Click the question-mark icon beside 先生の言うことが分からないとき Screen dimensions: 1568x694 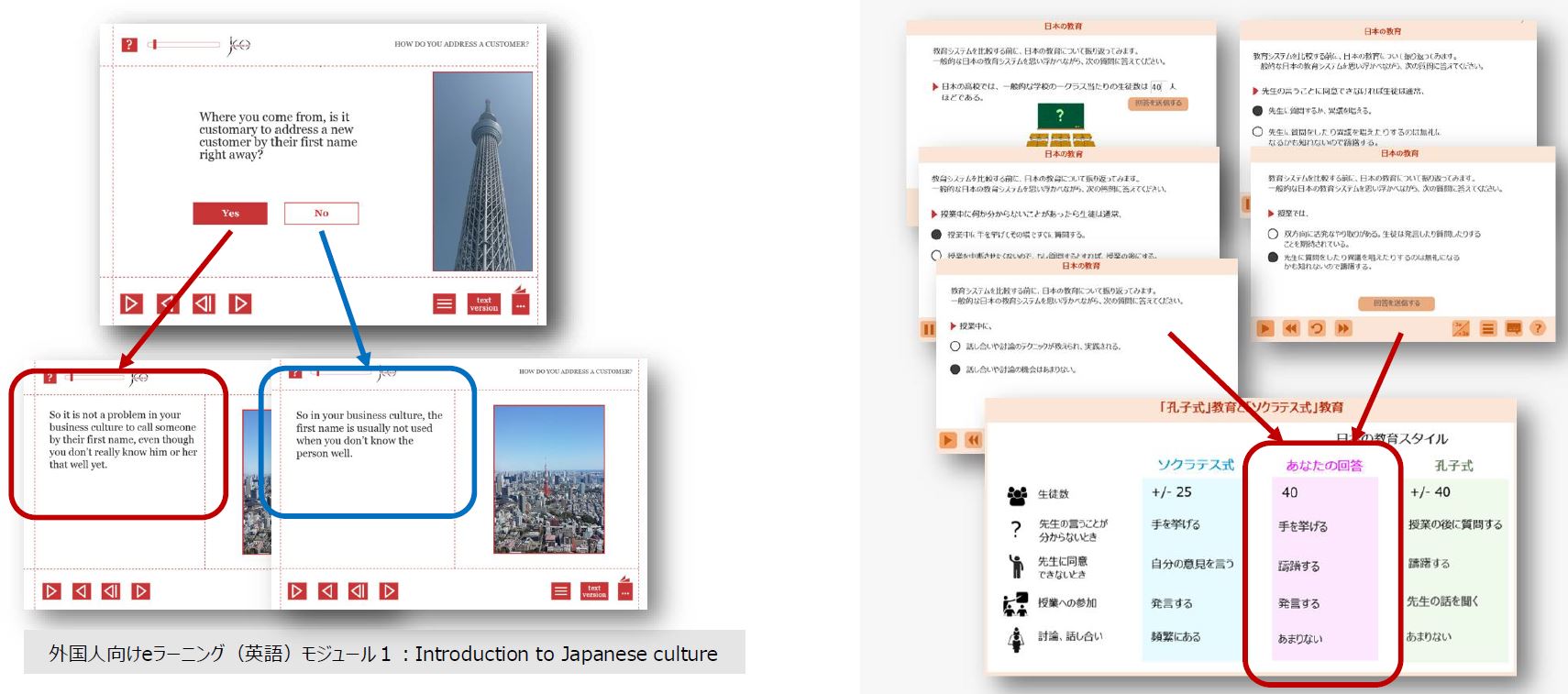coord(1015,529)
